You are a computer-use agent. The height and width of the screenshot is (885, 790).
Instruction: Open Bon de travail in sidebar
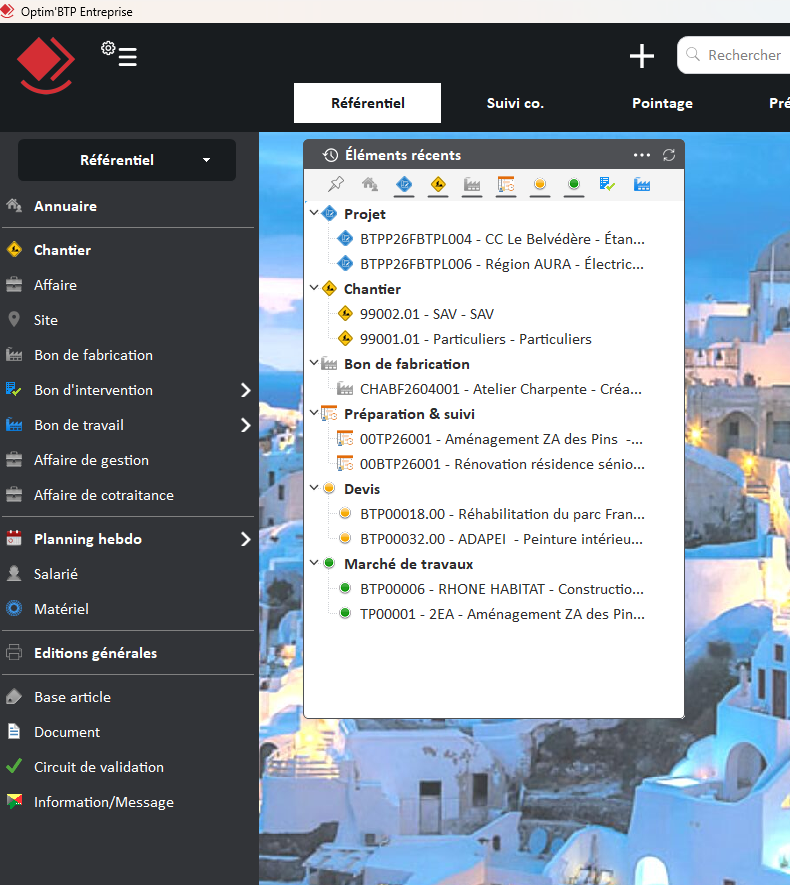(79, 425)
